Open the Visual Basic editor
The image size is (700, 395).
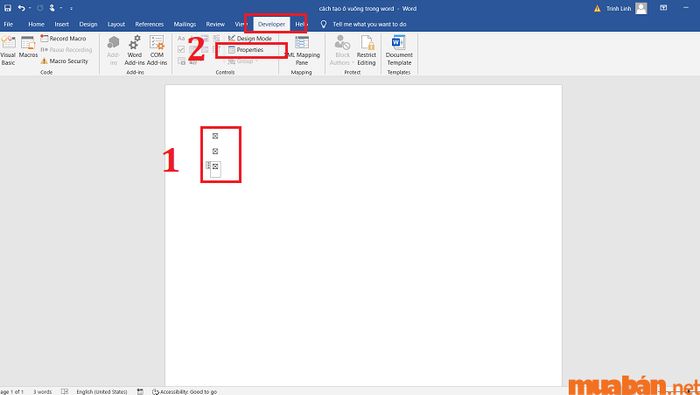pyautogui.click(x=8, y=50)
